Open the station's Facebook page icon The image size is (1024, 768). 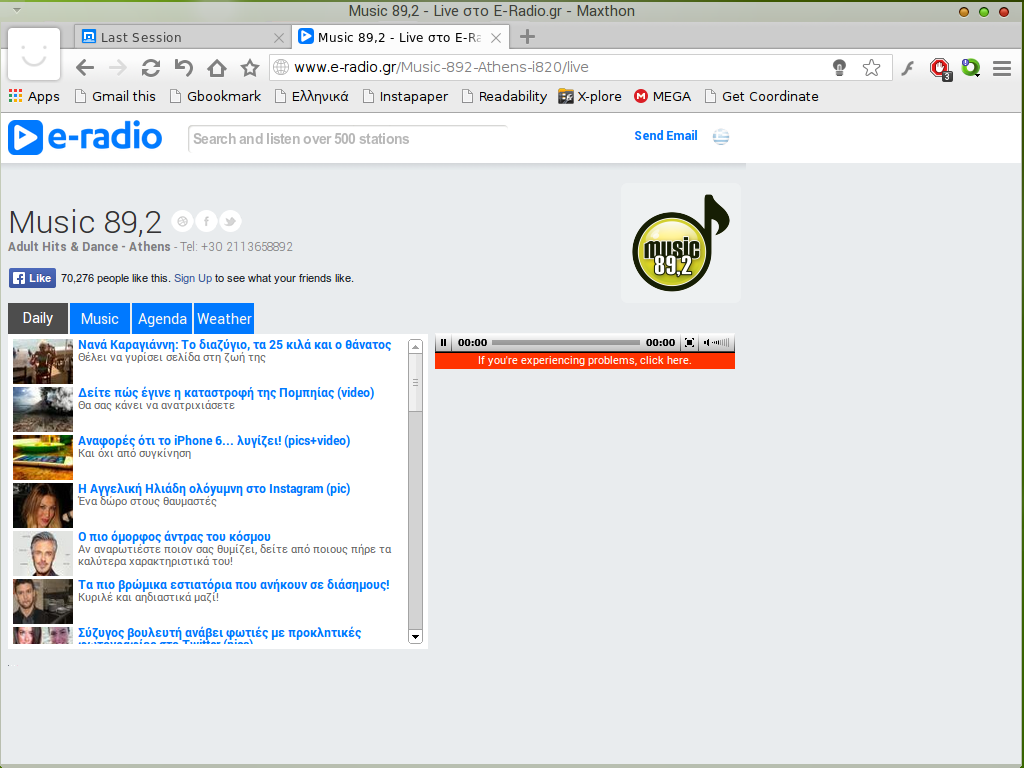coord(206,221)
